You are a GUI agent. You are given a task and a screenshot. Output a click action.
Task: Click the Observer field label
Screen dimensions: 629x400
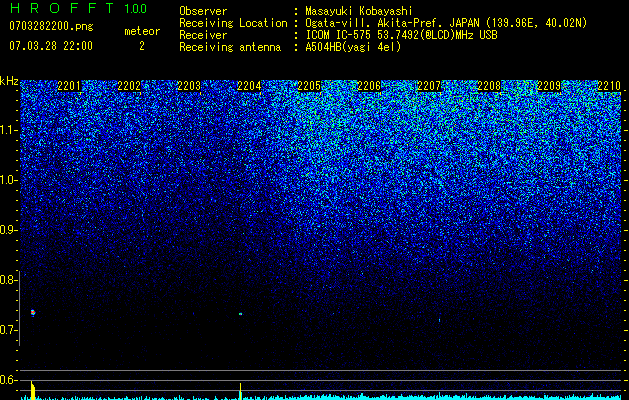tap(203, 12)
